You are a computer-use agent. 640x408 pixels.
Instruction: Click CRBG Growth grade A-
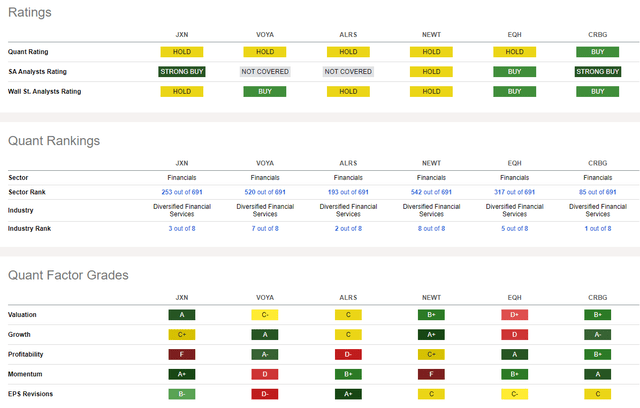point(598,335)
